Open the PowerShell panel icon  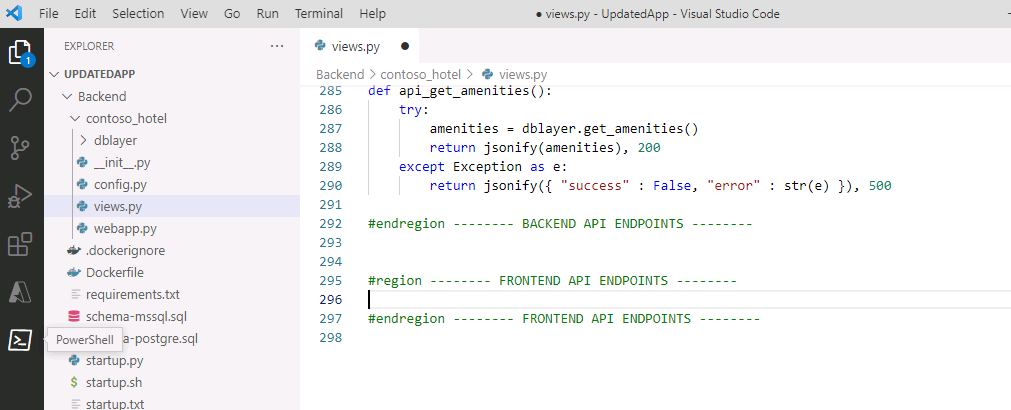[x=21, y=340]
